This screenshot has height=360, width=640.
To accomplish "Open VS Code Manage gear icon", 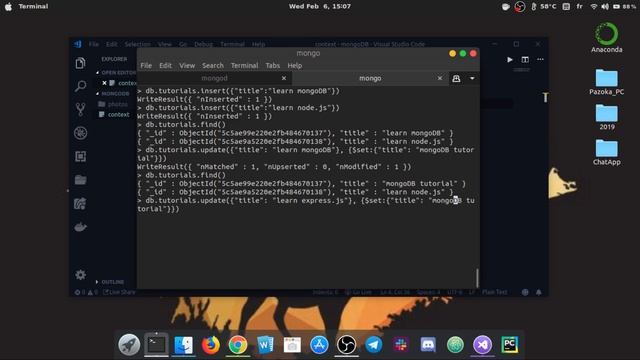I will click(x=80, y=275).
